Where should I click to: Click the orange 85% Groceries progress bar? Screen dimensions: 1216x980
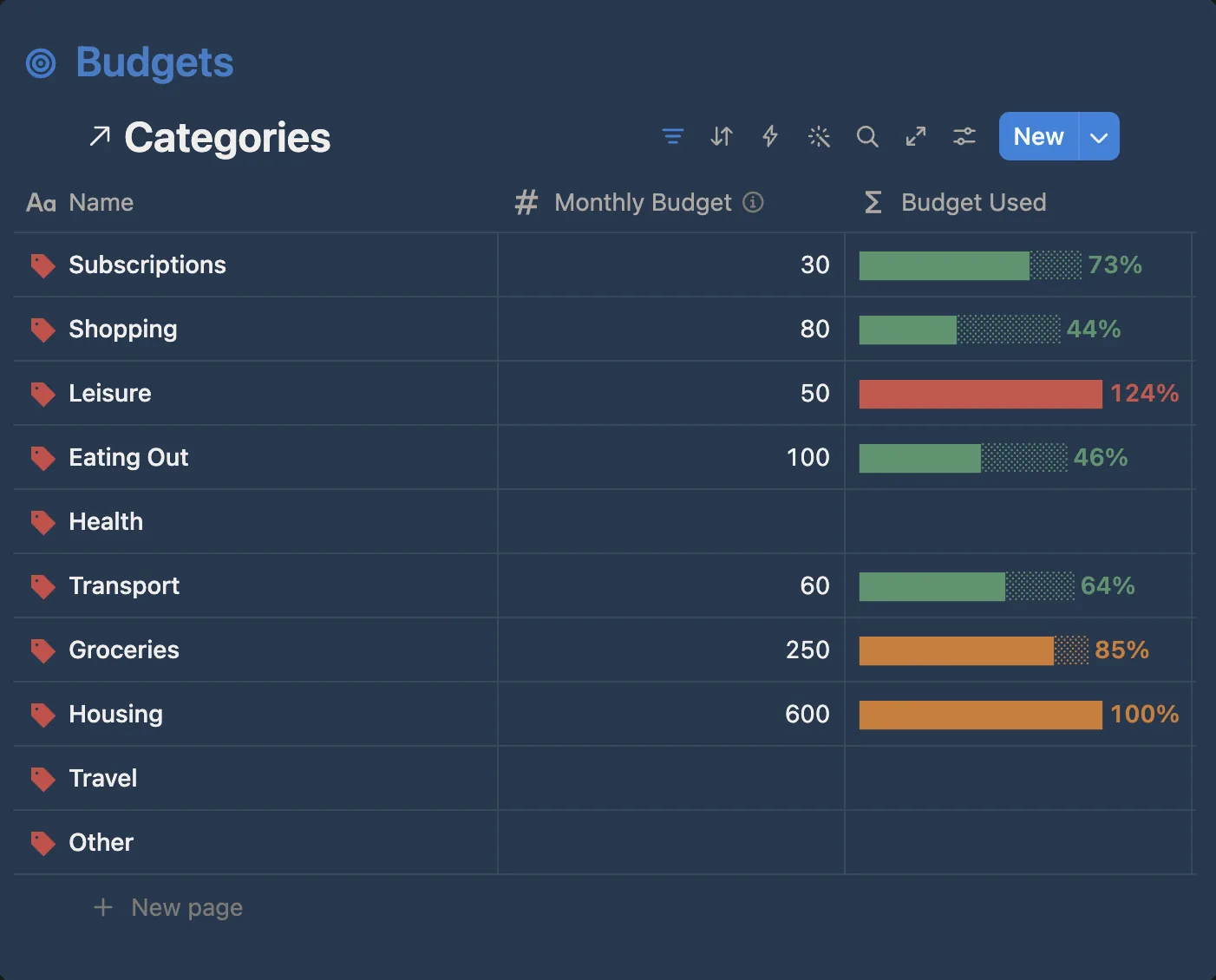point(974,650)
